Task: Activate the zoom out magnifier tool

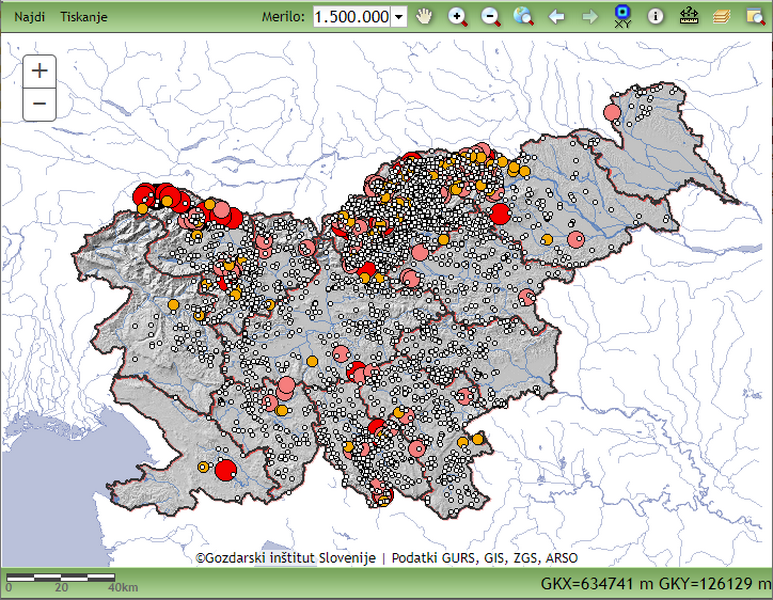Action: 490,17
